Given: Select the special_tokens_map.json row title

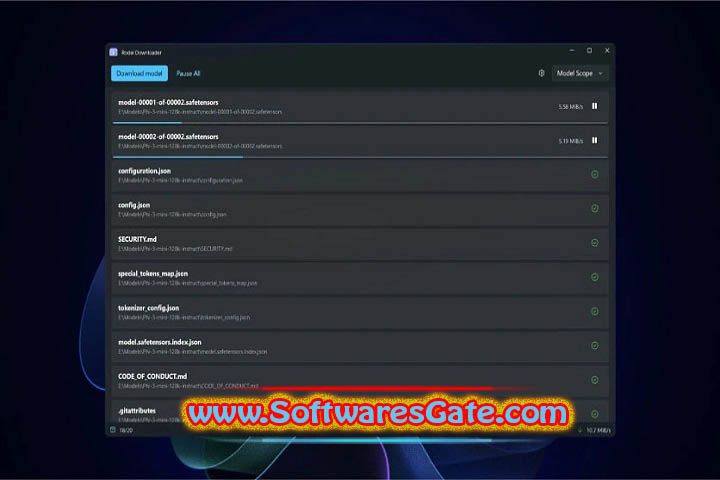Looking at the screenshot, I should pos(153,273).
